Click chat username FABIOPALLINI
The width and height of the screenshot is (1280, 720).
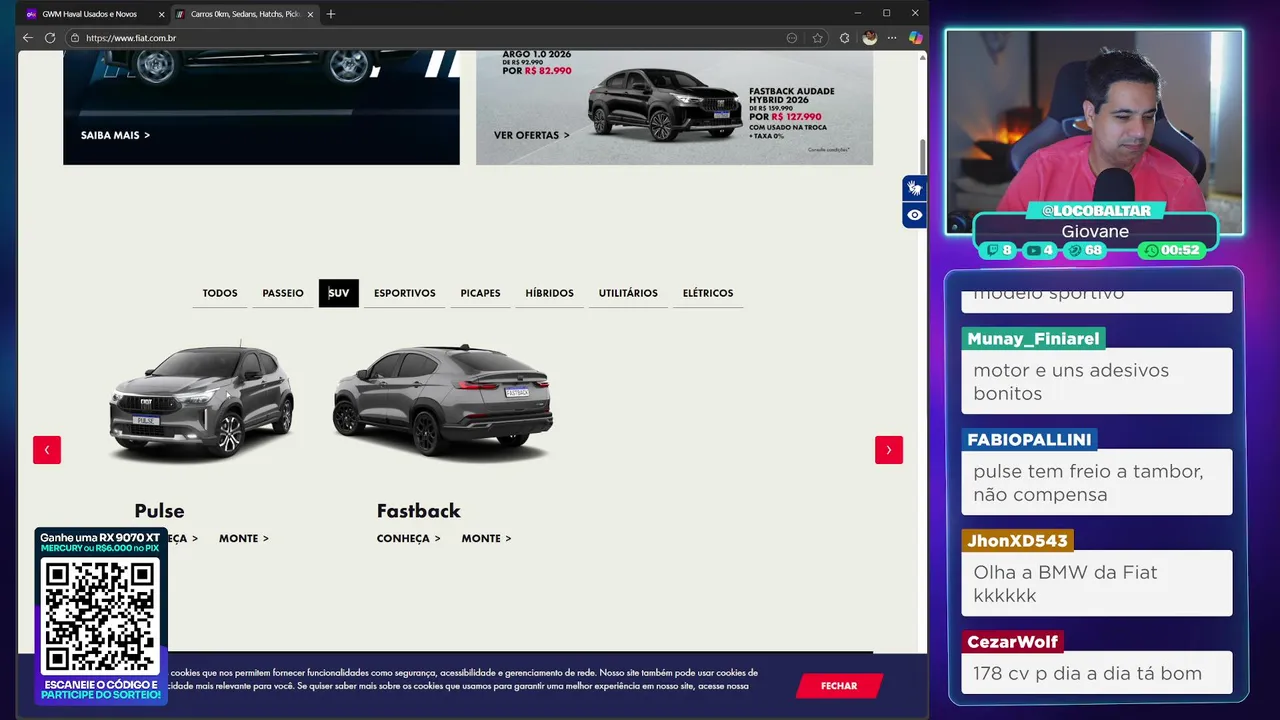coord(1029,440)
